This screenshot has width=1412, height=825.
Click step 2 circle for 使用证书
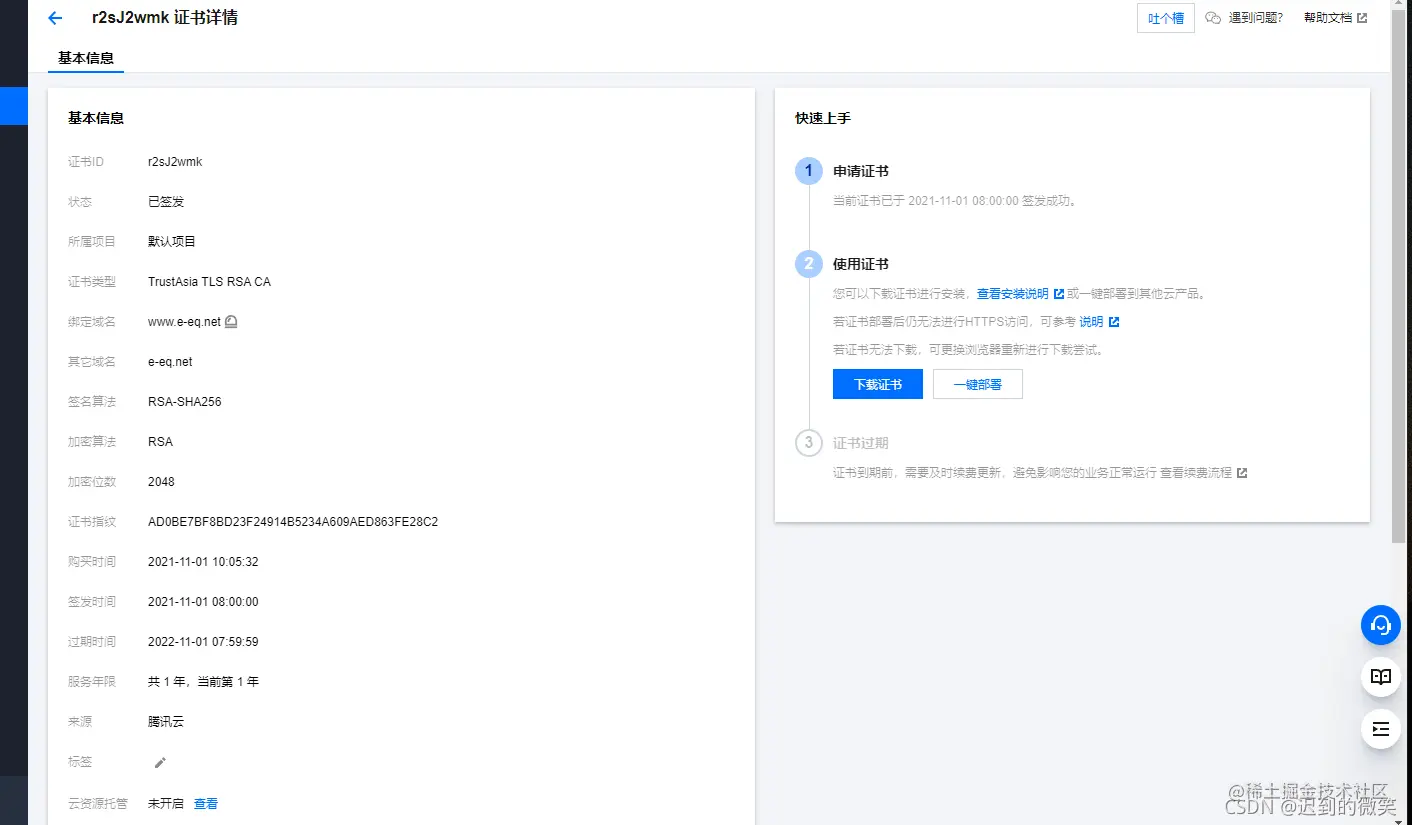809,264
